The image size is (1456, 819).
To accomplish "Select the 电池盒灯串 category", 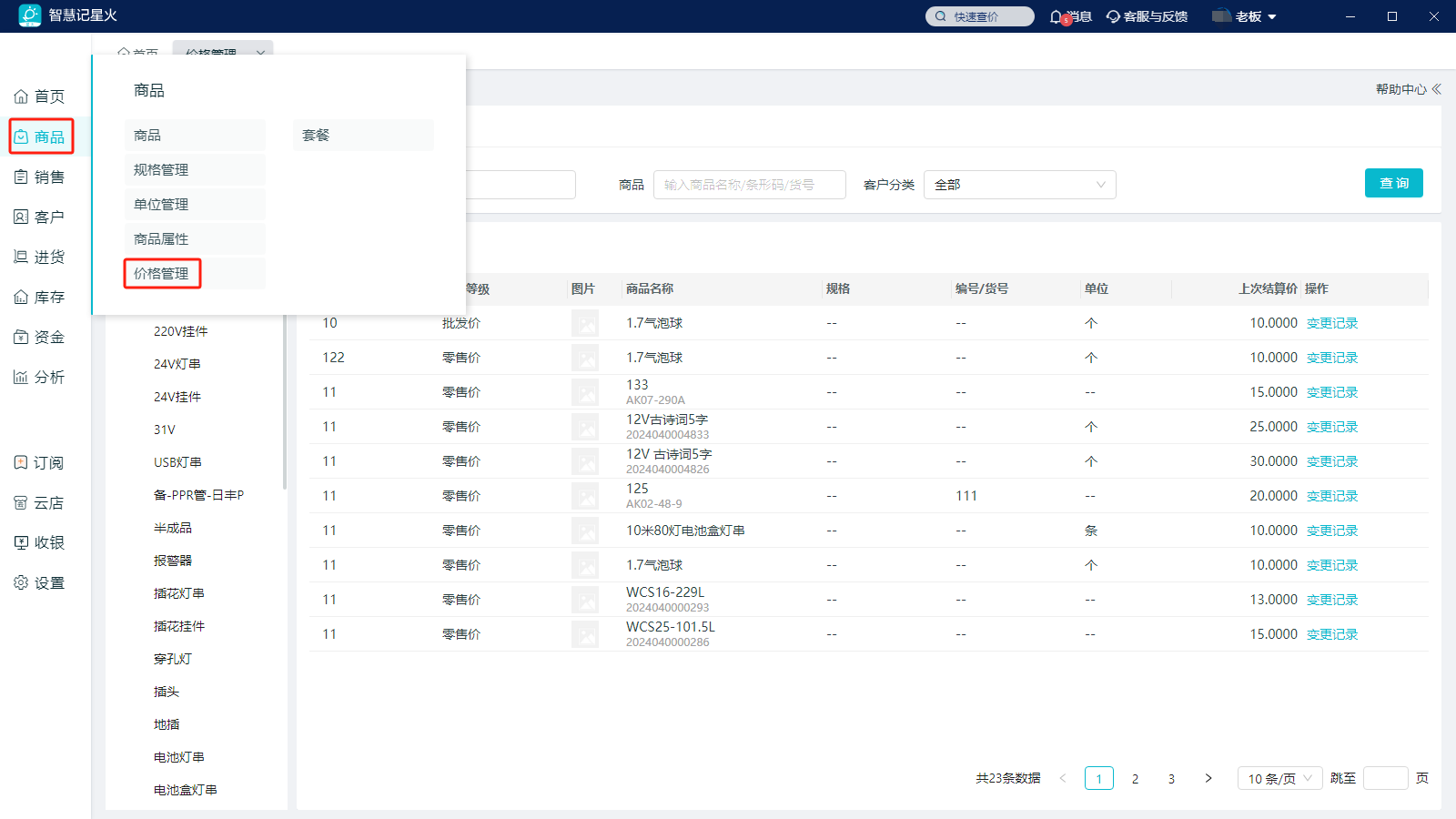I will point(186,790).
